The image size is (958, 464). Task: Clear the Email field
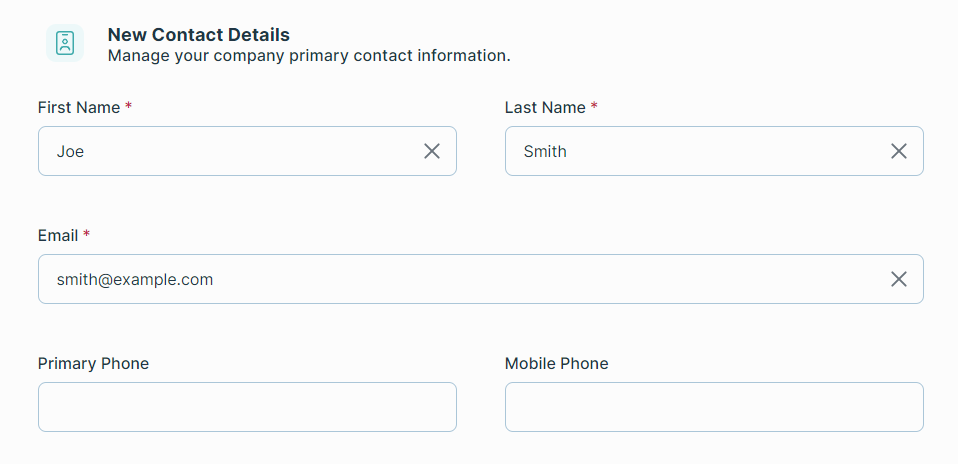coord(899,279)
